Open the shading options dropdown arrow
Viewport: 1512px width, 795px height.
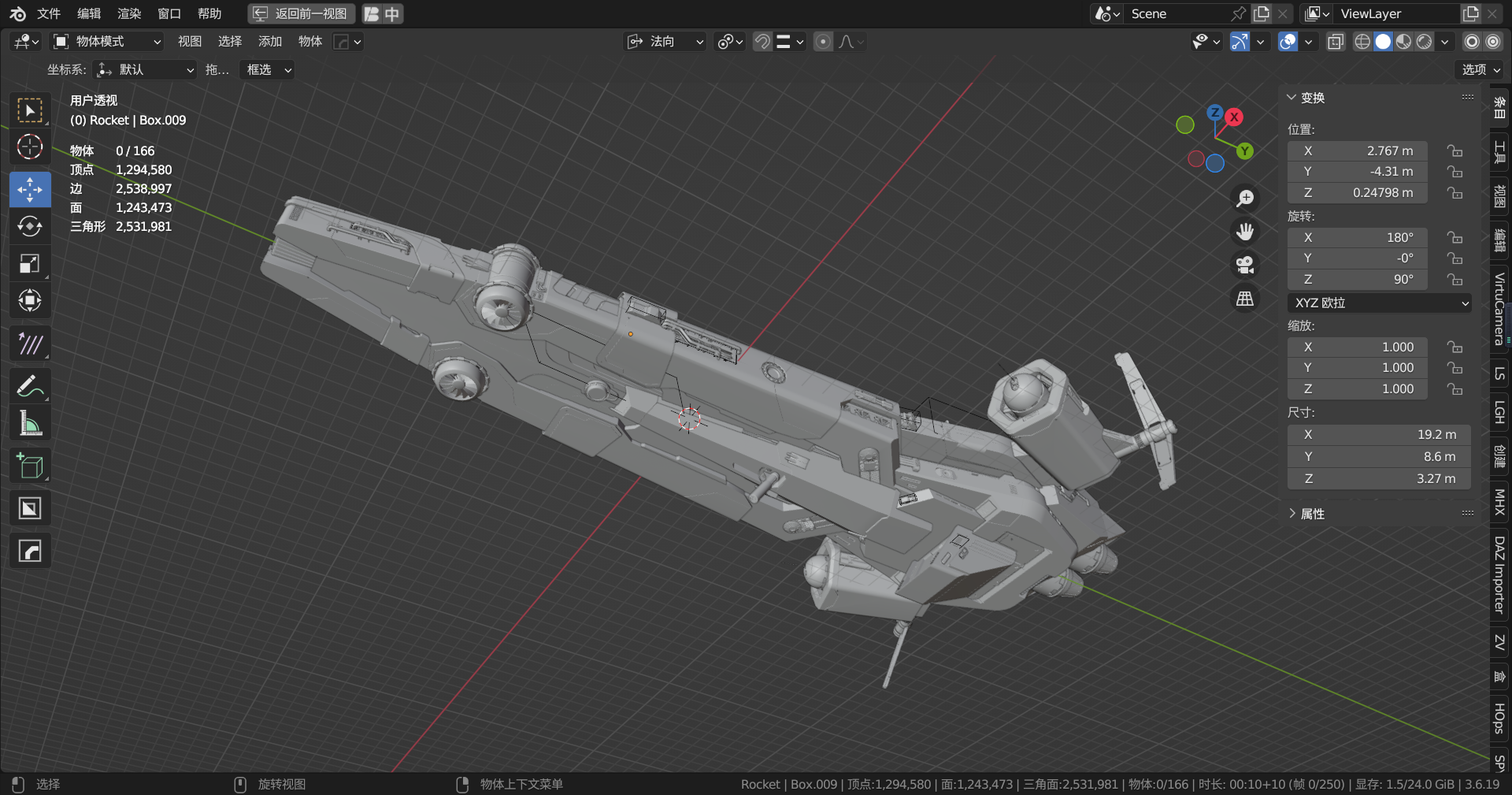click(x=1444, y=42)
